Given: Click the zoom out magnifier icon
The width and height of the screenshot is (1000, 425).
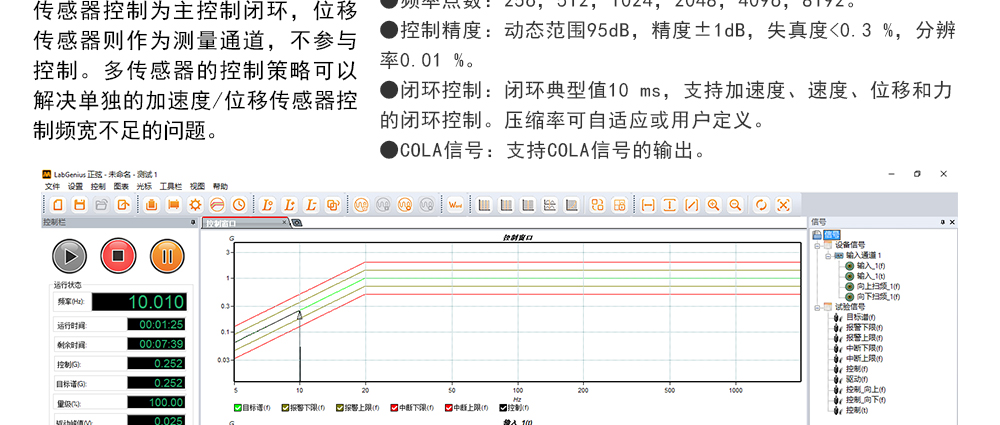Looking at the screenshot, I should point(735,204).
